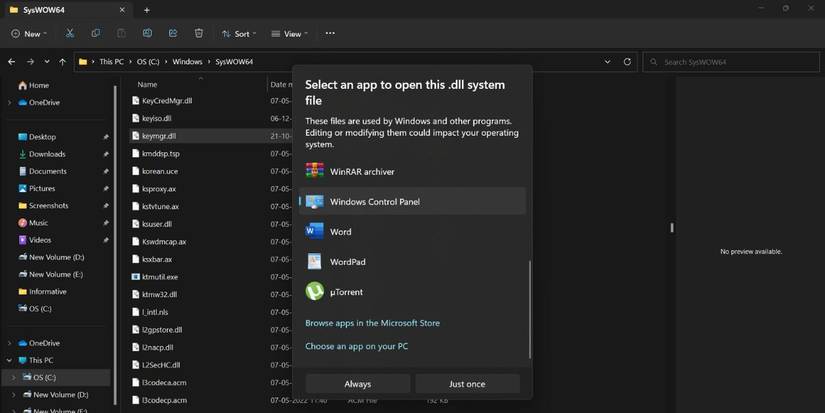Screen dimensions: 825x413
Task: Click the Delete trash icon in toolbar
Action: (x=199, y=33)
